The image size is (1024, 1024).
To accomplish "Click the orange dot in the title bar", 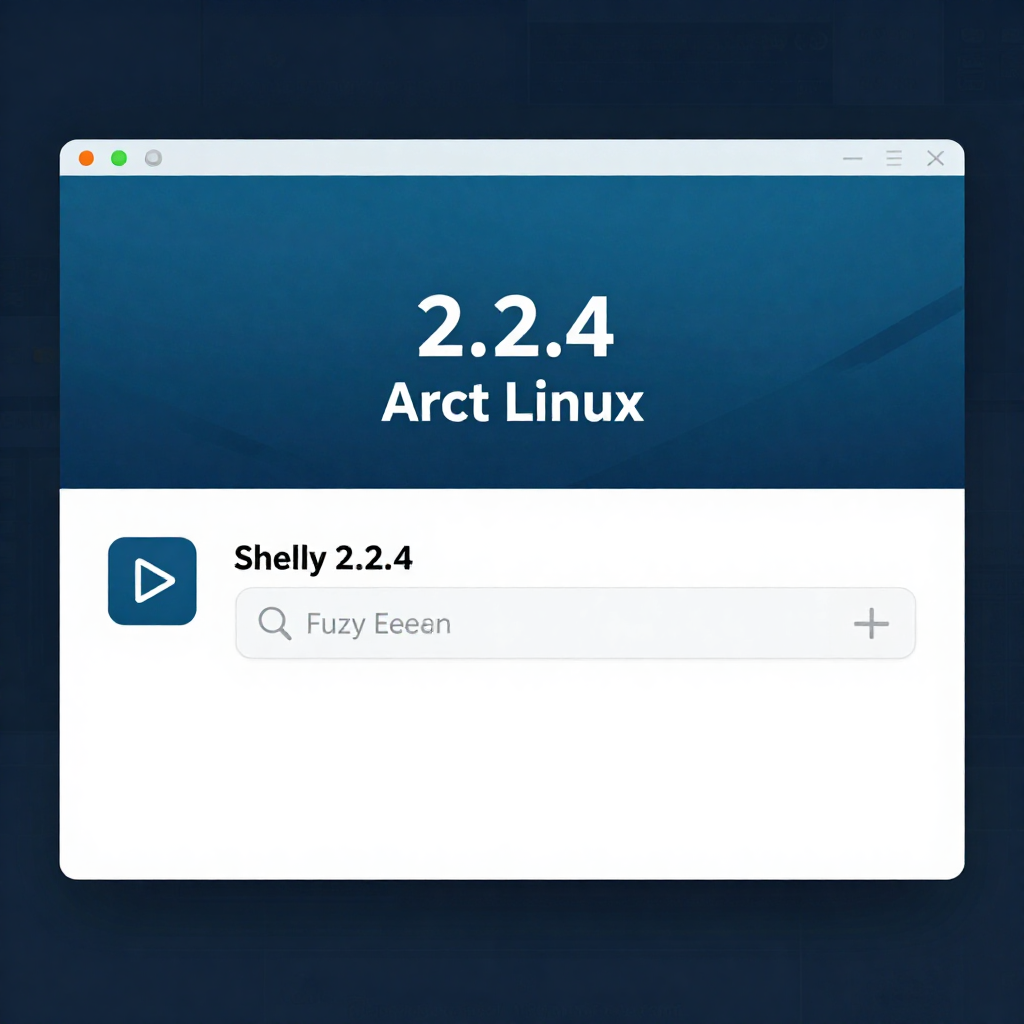I will click(86, 158).
